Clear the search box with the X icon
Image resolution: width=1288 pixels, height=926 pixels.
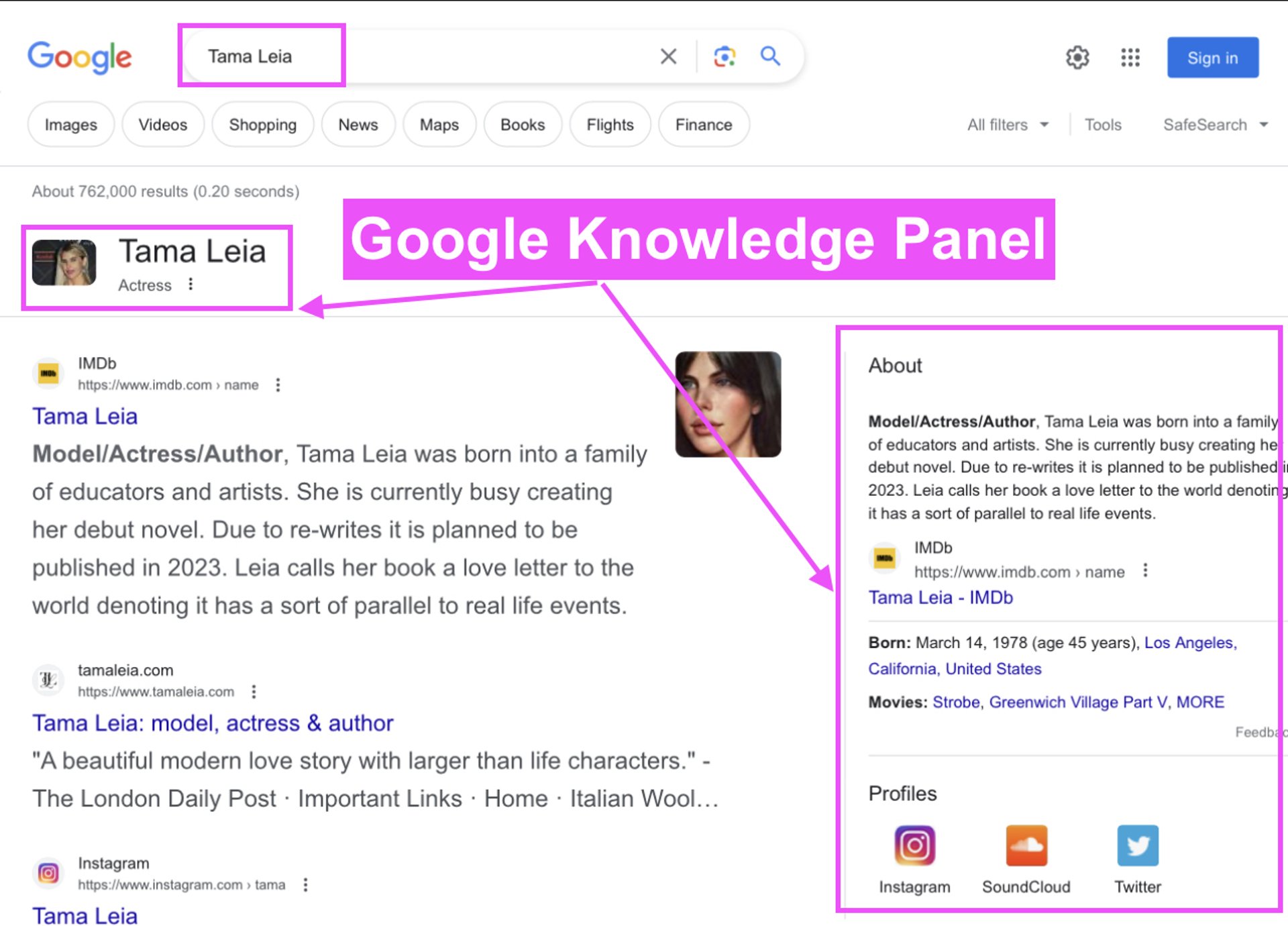pyautogui.click(x=668, y=56)
